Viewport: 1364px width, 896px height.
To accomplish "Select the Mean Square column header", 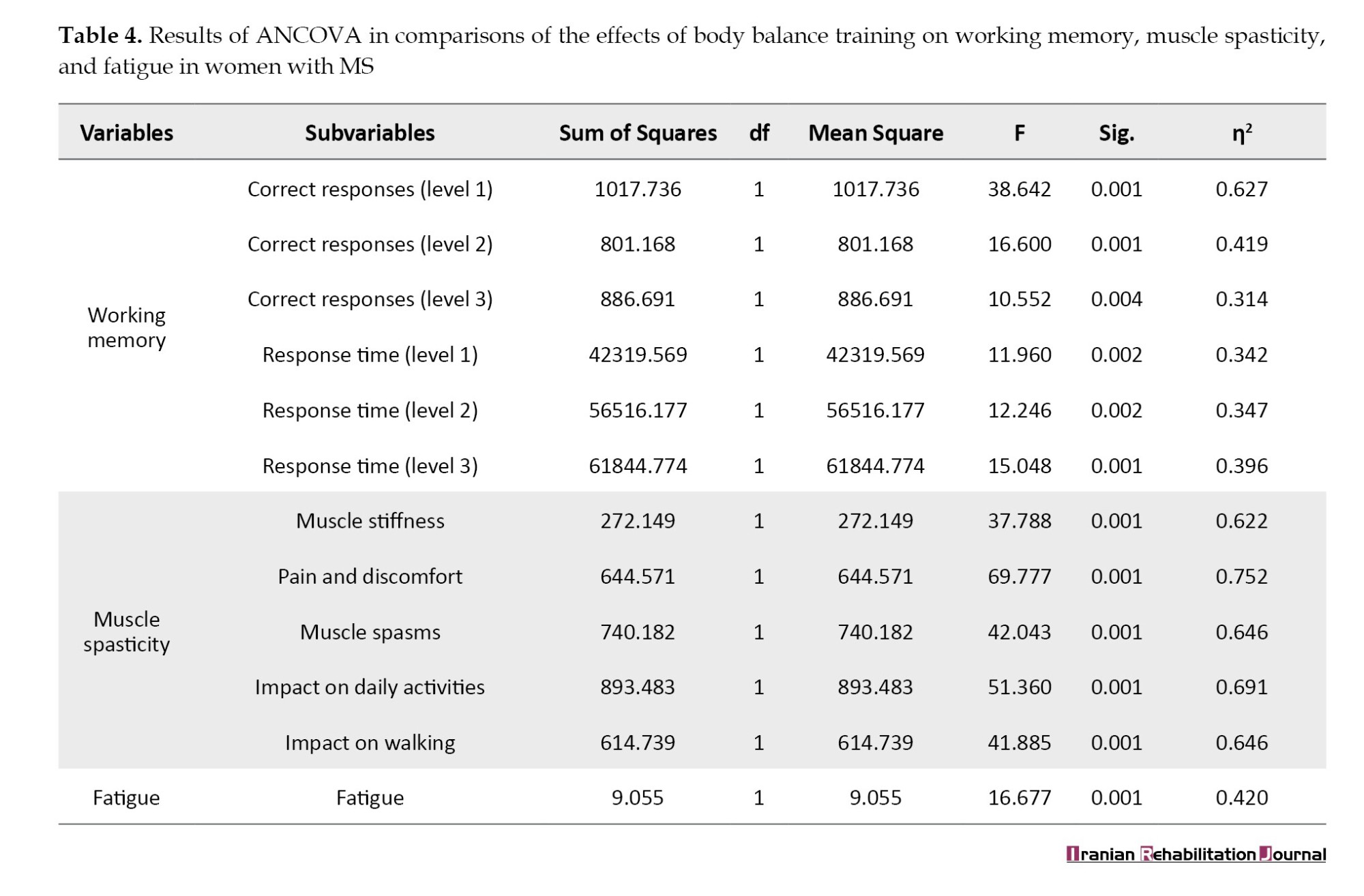I will [876, 133].
